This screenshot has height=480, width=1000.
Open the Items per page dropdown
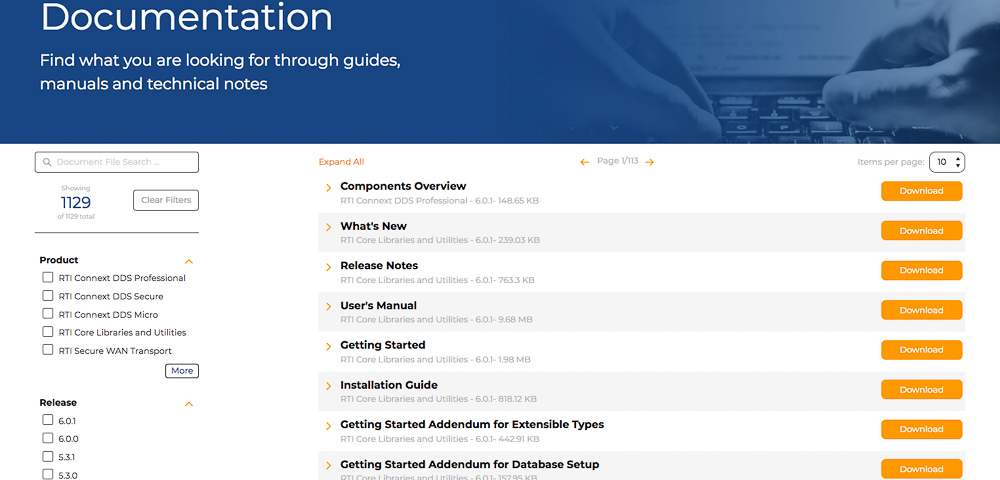coord(946,162)
